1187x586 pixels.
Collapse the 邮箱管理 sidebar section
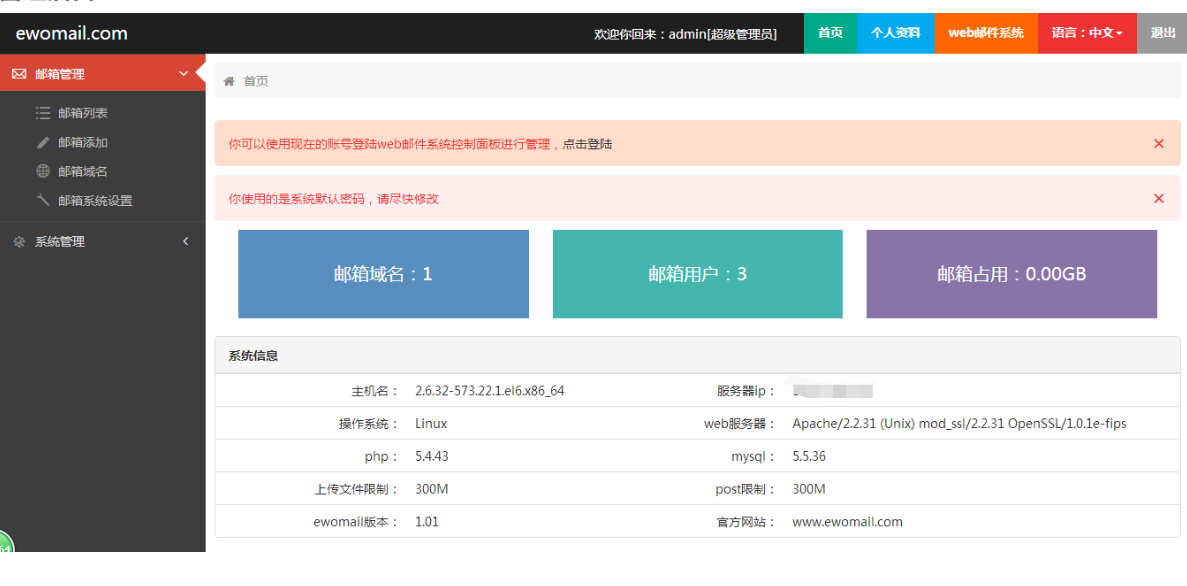pos(184,74)
